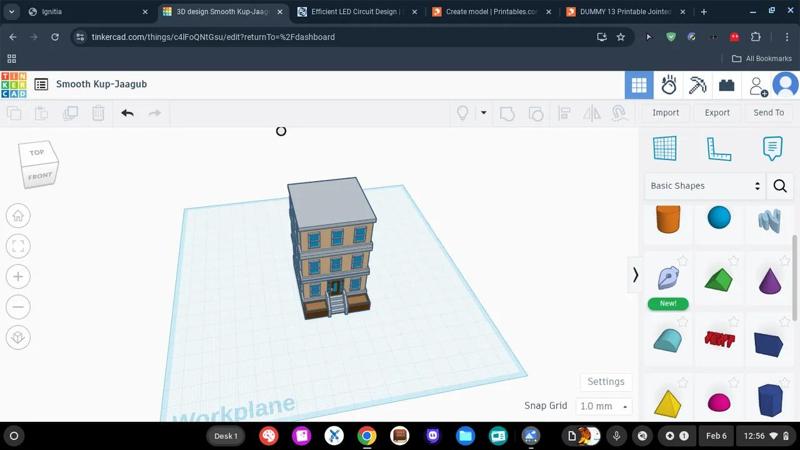
Task: Open the Sim Lab hand icon
Action: (x=668, y=85)
